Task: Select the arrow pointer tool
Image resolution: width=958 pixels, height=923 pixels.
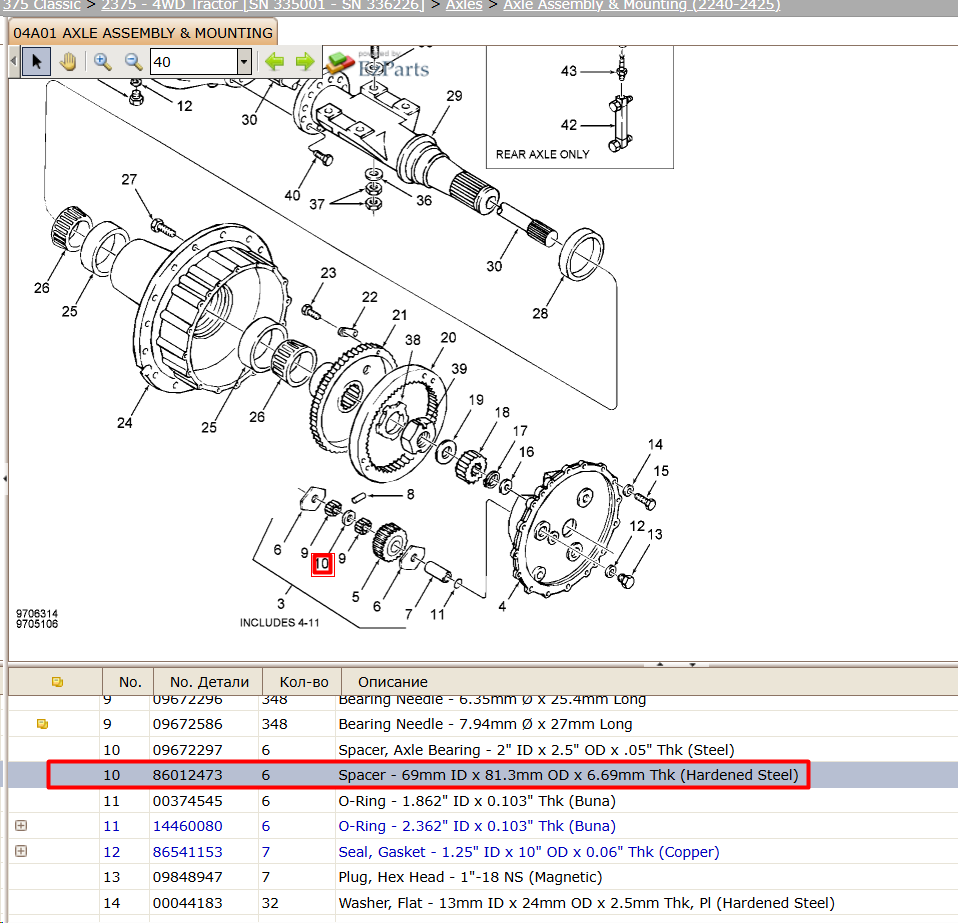Action: point(36,62)
